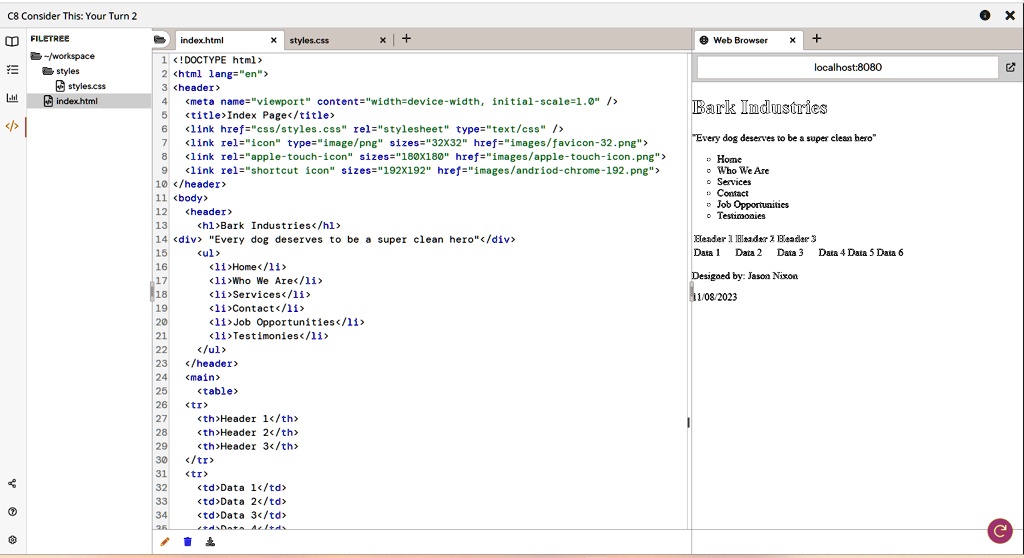Click the checklist icon in left sidebar
The width and height of the screenshot is (1024, 558).
click(x=12, y=69)
